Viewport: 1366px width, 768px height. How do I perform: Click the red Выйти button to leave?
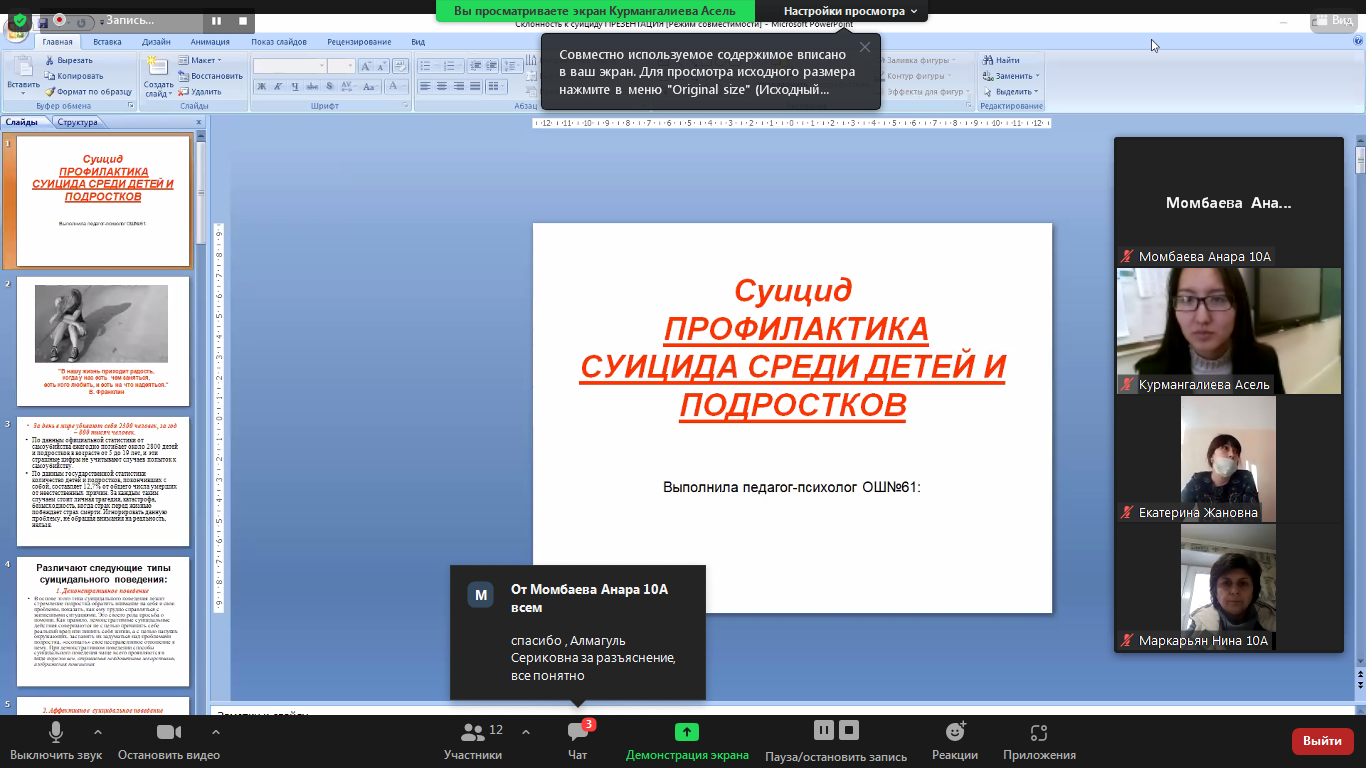[x=1322, y=741]
